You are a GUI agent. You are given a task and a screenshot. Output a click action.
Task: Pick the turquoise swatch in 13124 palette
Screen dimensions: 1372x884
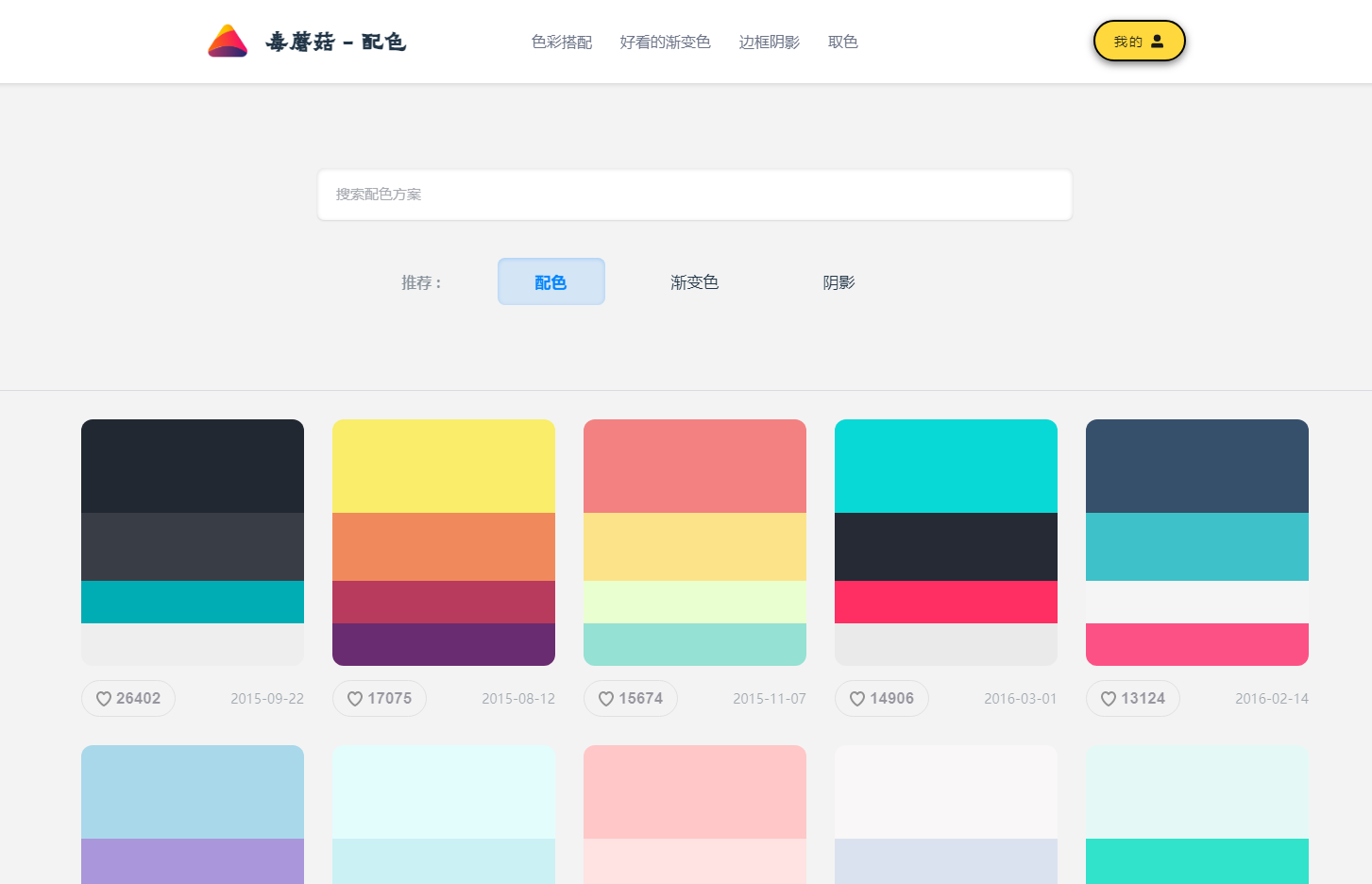pos(1197,547)
